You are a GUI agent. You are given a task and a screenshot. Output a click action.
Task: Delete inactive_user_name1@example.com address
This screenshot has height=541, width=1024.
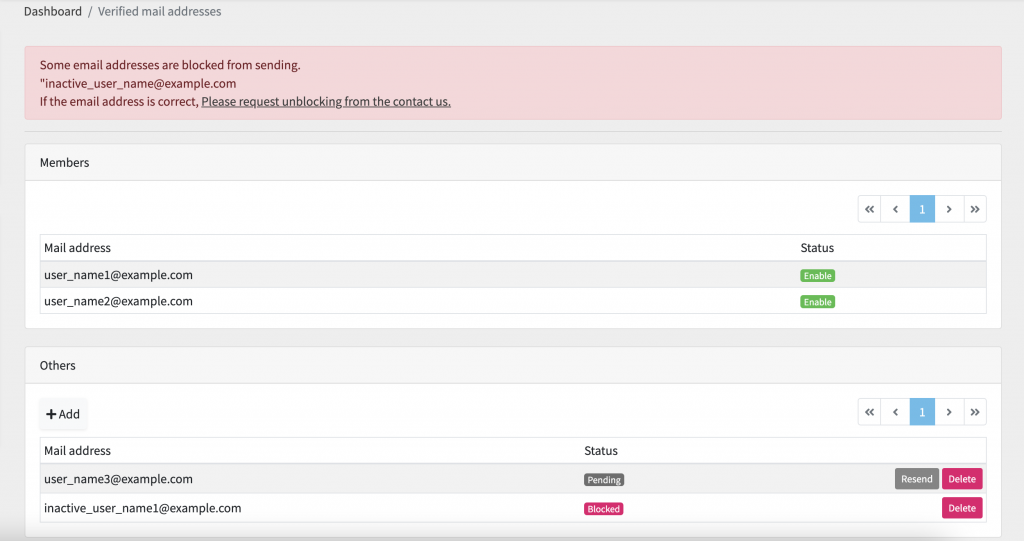tap(962, 508)
